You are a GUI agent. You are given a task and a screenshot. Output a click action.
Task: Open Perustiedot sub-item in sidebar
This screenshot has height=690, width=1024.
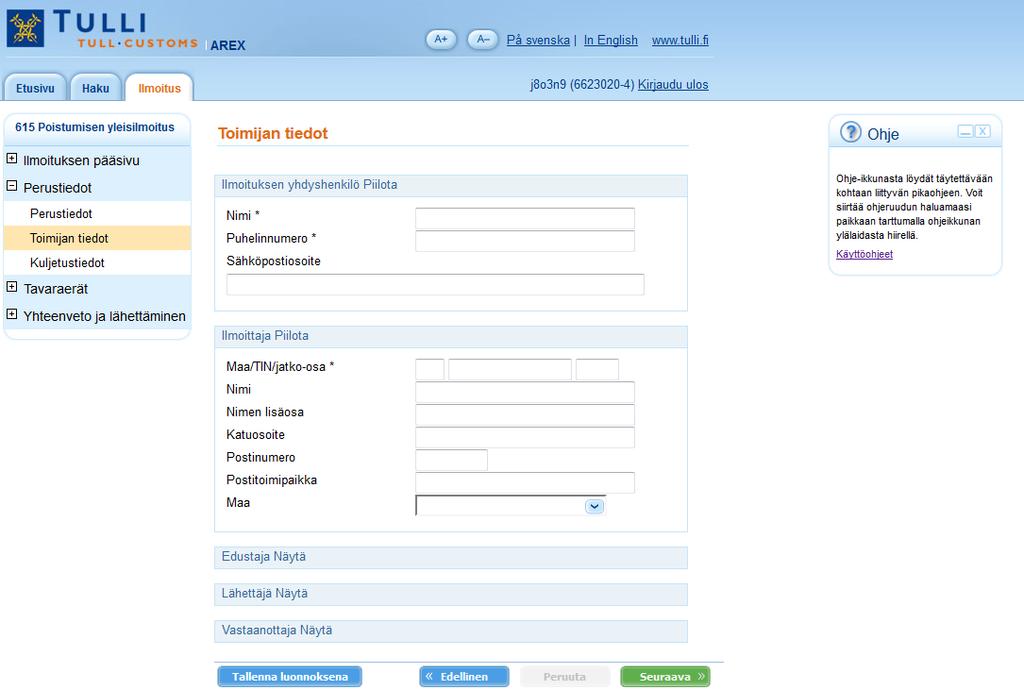(61, 213)
